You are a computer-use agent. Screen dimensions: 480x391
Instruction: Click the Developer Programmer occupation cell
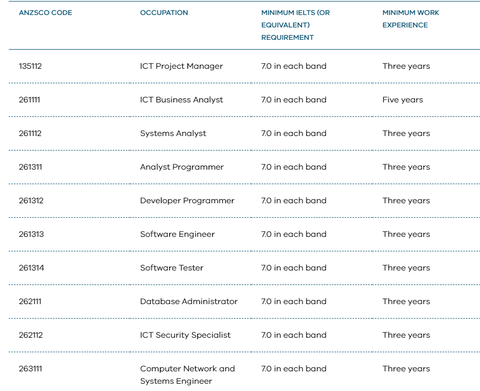[187, 201]
